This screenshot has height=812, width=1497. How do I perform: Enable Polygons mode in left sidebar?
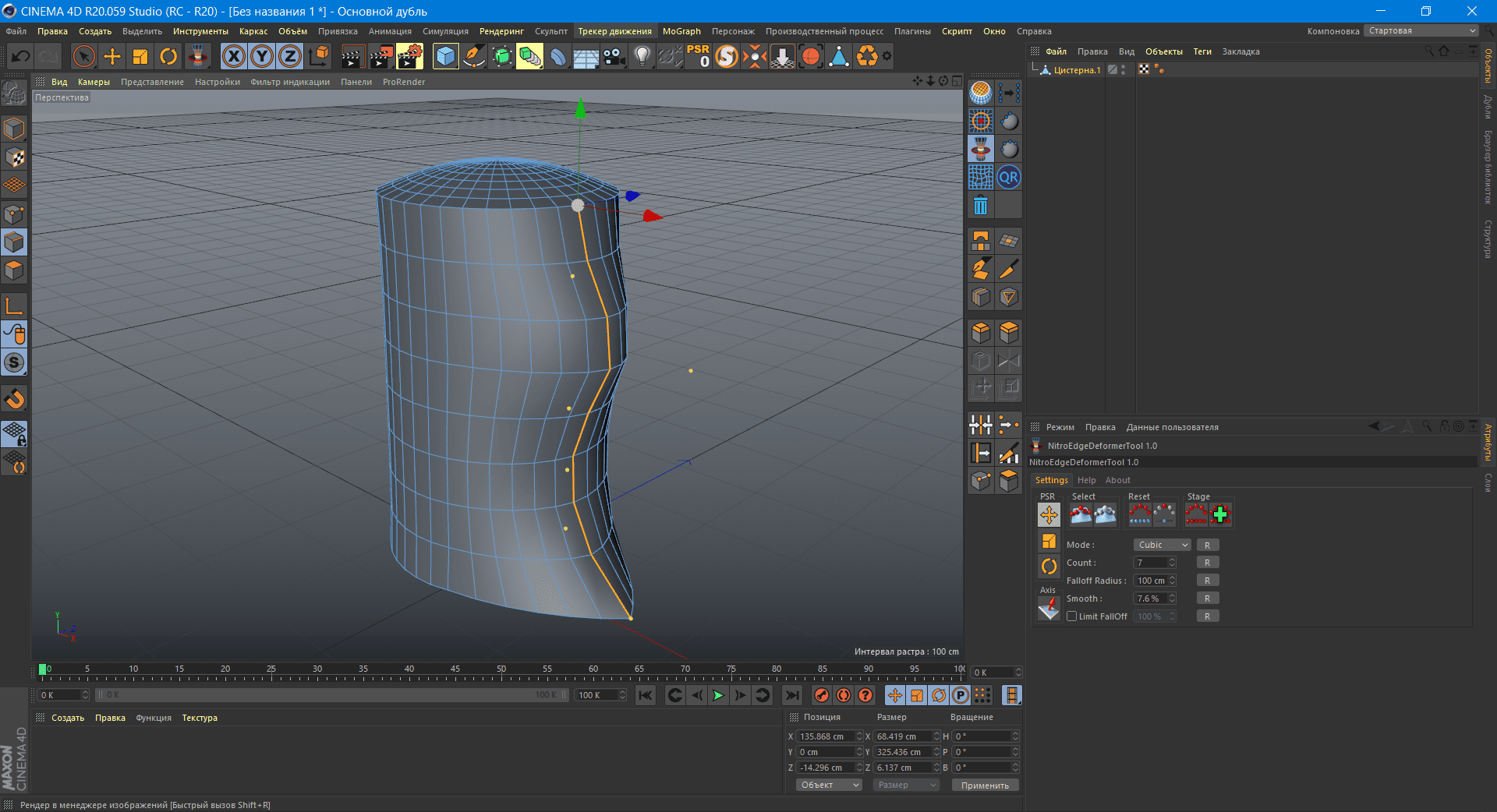click(14, 270)
